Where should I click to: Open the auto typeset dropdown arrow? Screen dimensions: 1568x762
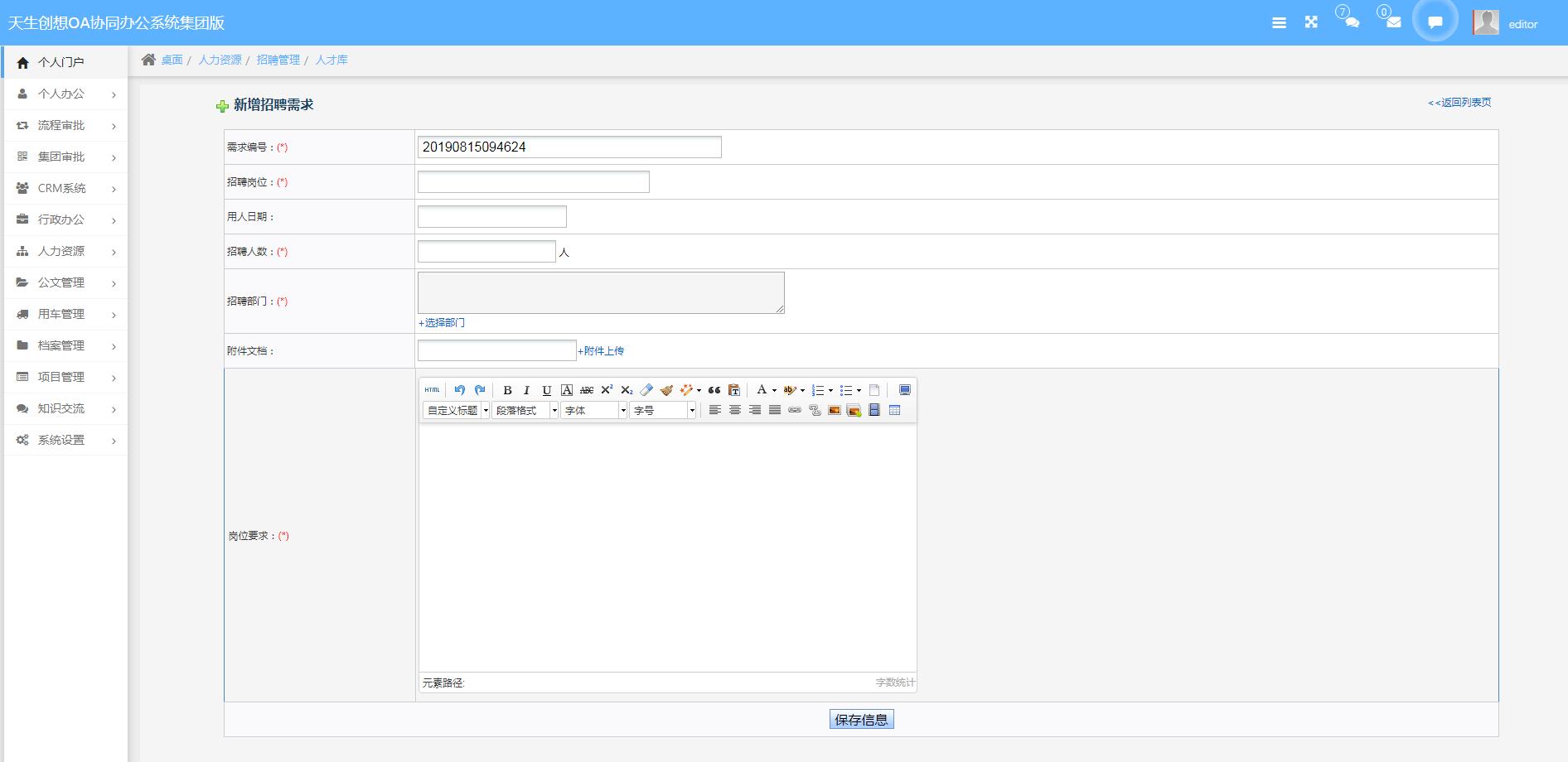699,390
